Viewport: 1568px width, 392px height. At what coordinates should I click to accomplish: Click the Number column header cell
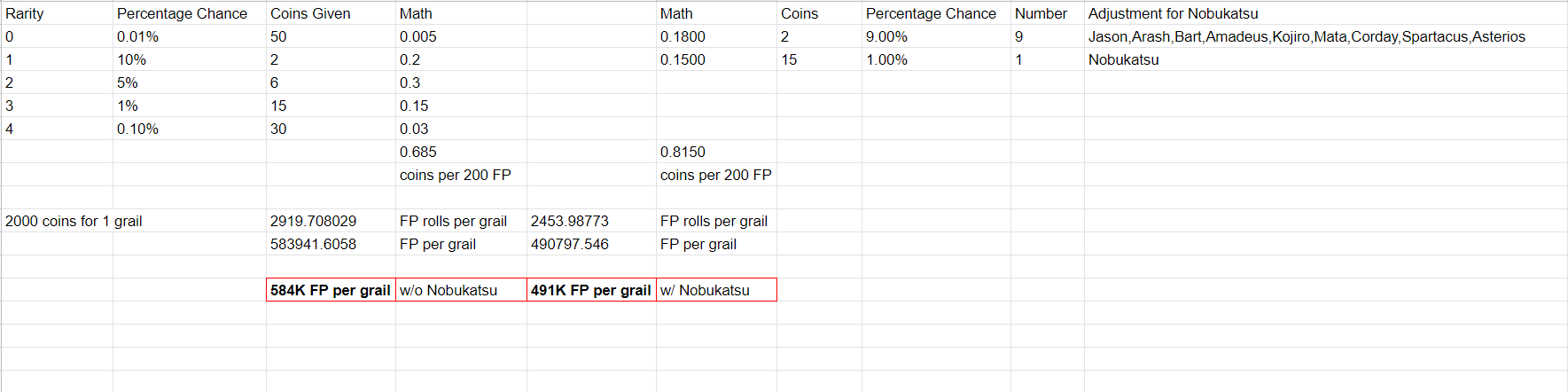[1048, 13]
